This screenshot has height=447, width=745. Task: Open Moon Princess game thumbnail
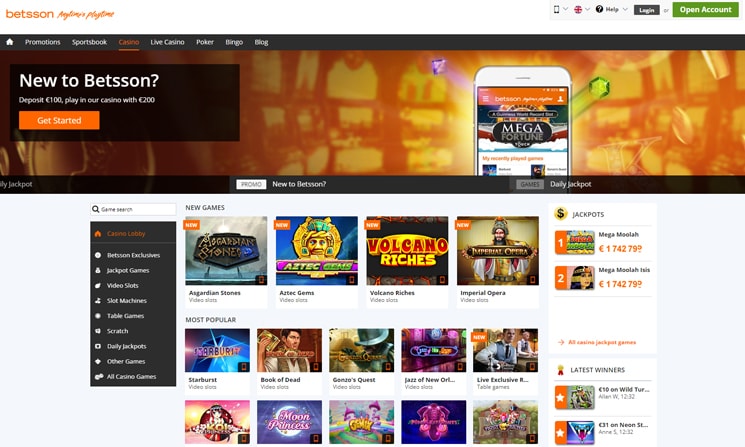tap(290, 422)
